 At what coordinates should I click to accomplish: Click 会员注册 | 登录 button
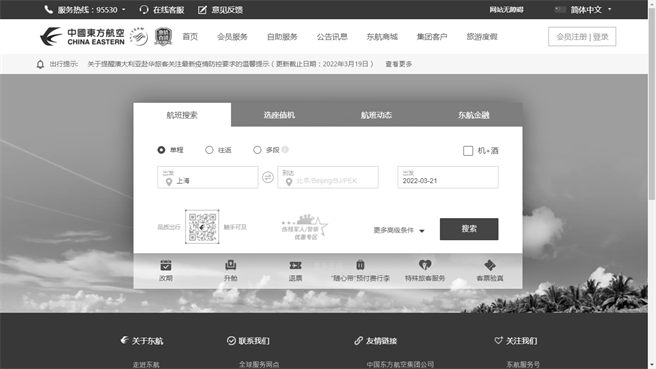582,37
